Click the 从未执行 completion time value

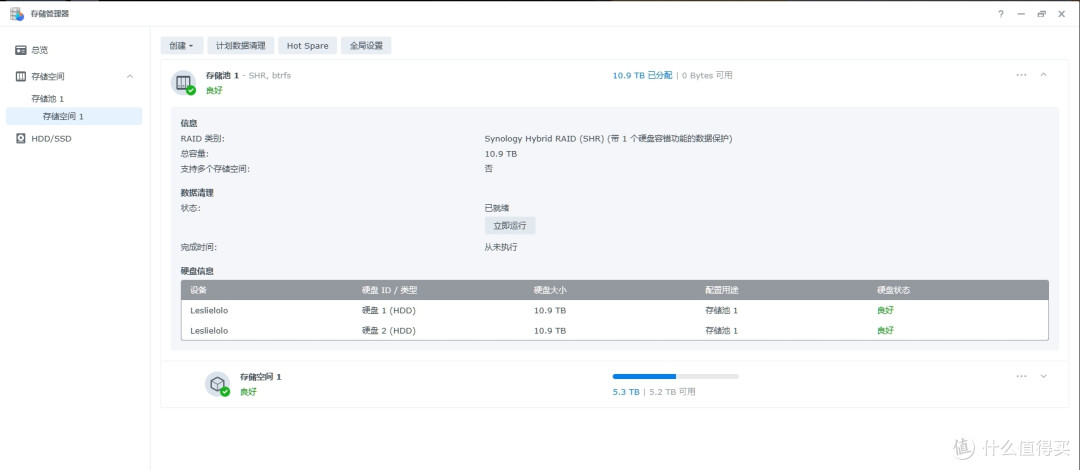coord(501,247)
